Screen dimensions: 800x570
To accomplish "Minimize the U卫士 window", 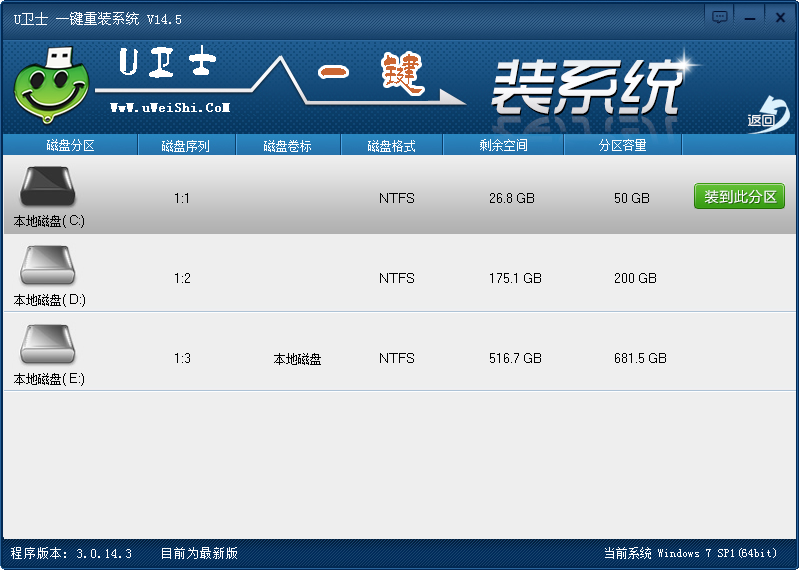I will click(x=749, y=18).
